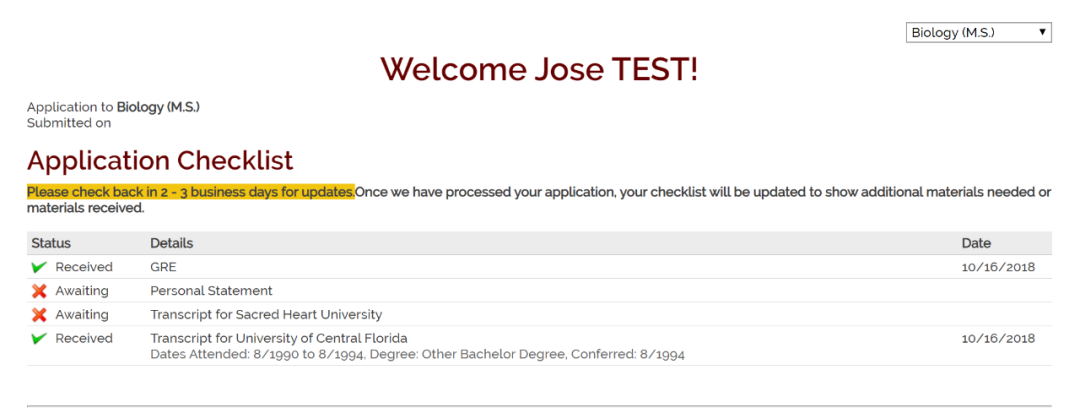The height and width of the screenshot is (408, 1080).
Task: Click the arrow on the program selector
Action: coord(1043,33)
